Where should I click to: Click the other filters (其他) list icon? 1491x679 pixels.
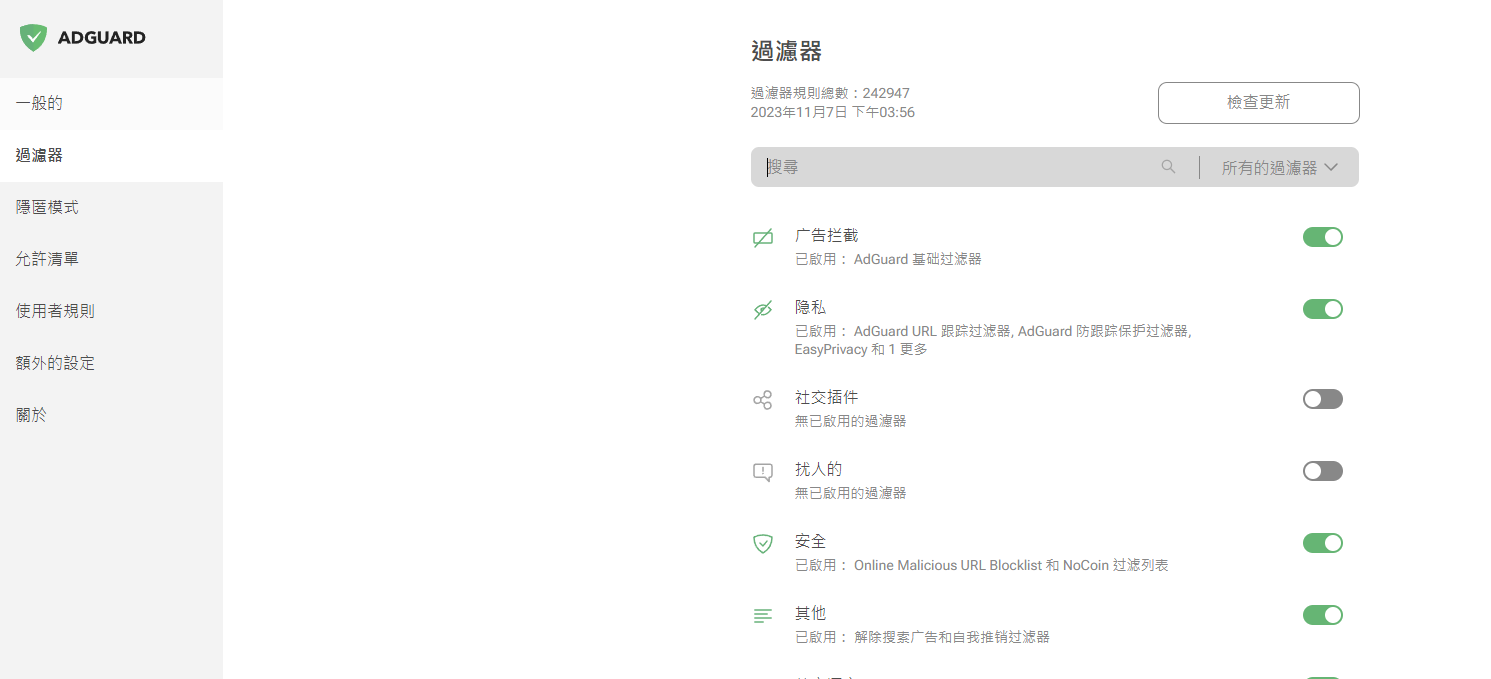[763, 615]
